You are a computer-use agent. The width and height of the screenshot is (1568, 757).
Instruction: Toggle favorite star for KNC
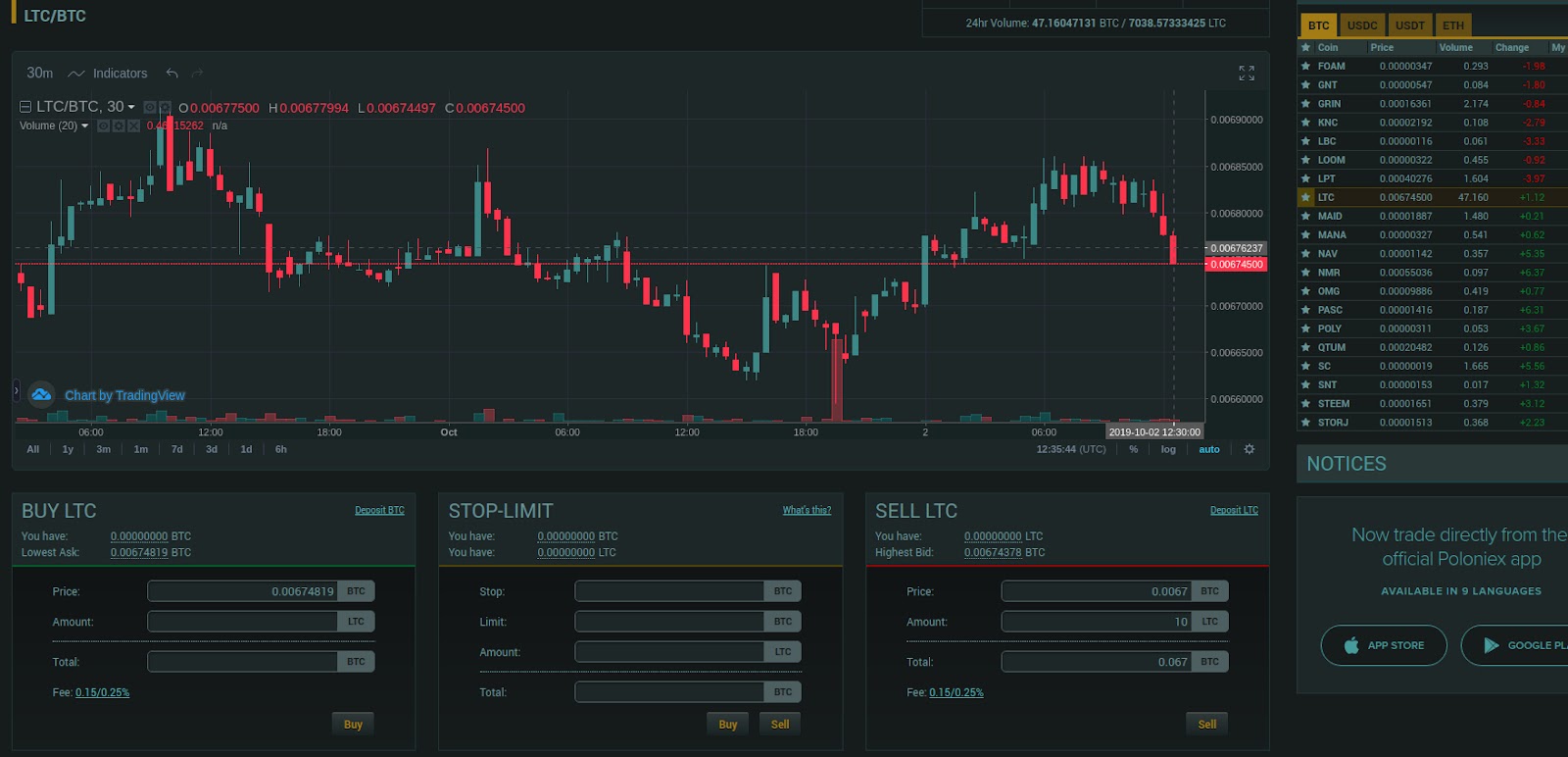[1305, 123]
